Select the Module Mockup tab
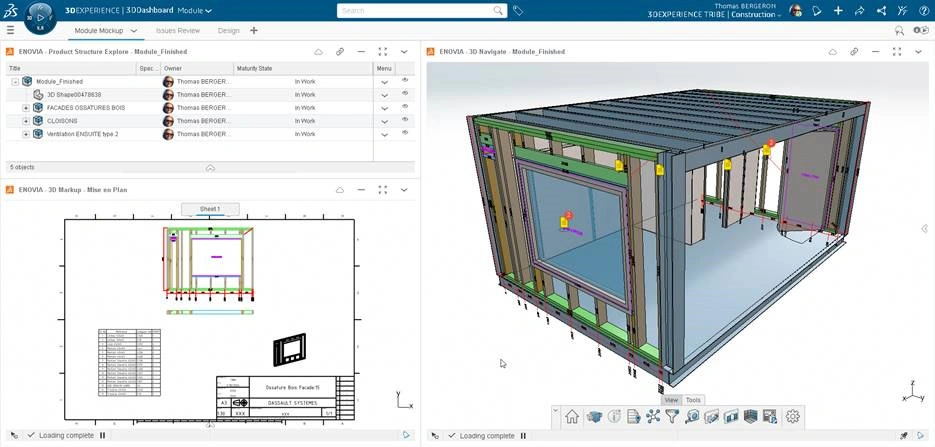The image size is (935, 447). 99,30
